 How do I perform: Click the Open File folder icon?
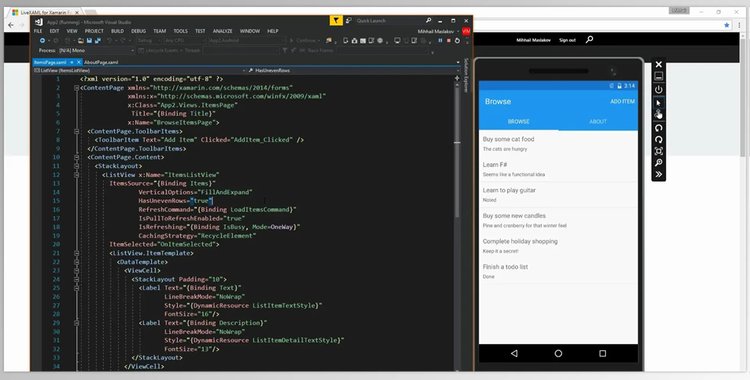coord(81,41)
